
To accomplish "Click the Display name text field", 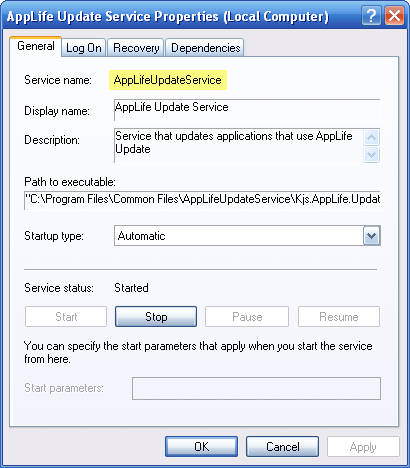I will [x=247, y=110].
